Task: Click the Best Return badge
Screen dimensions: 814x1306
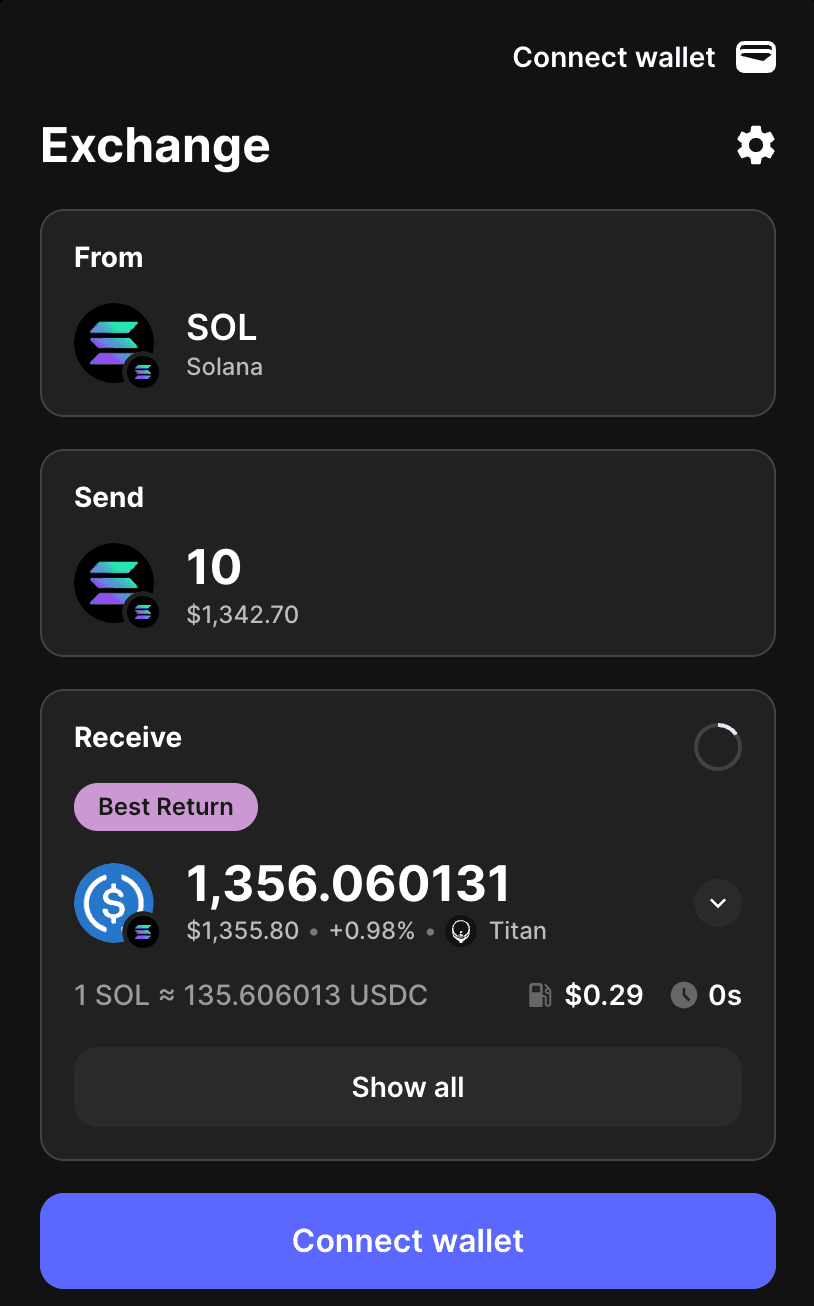Action: point(166,807)
